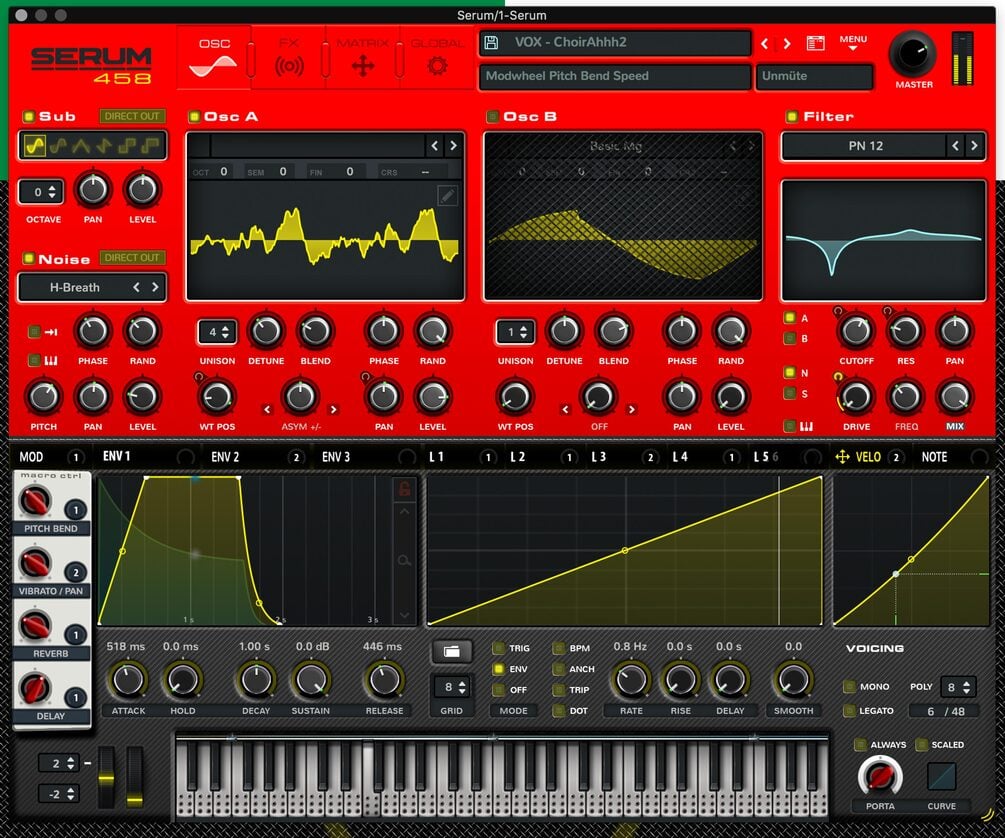Viewport: 1005px width, 838px height.
Task: Open the Osc A unison voices stepper
Action: 217,332
